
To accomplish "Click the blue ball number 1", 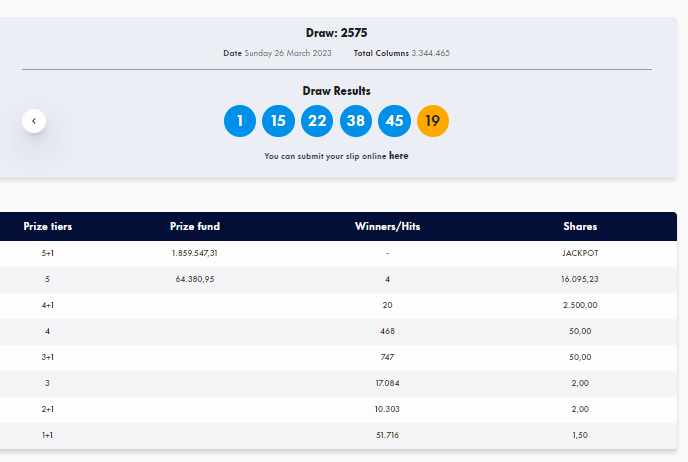I will click(240, 121).
